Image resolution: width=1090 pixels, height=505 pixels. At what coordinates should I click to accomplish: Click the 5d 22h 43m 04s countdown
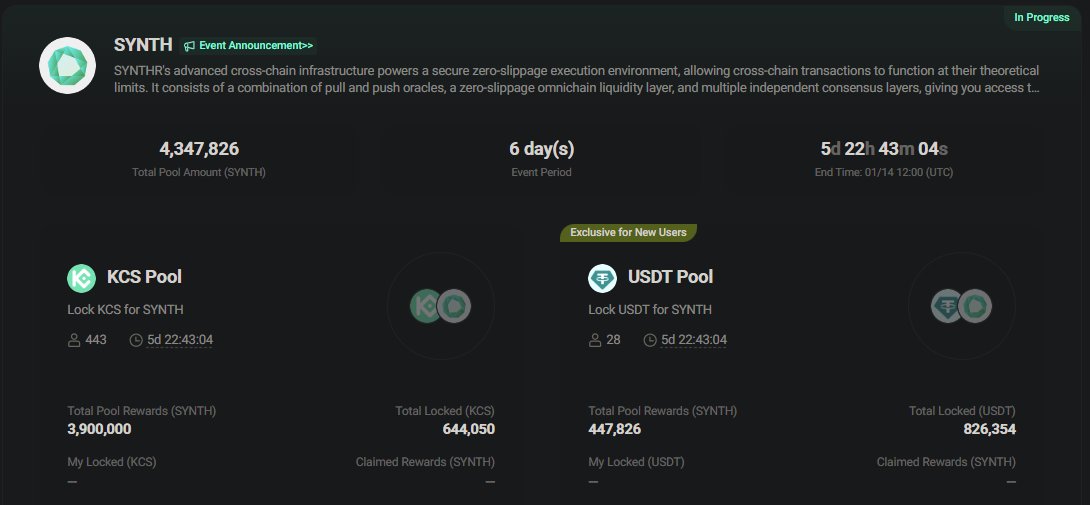click(x=884, y=149)
